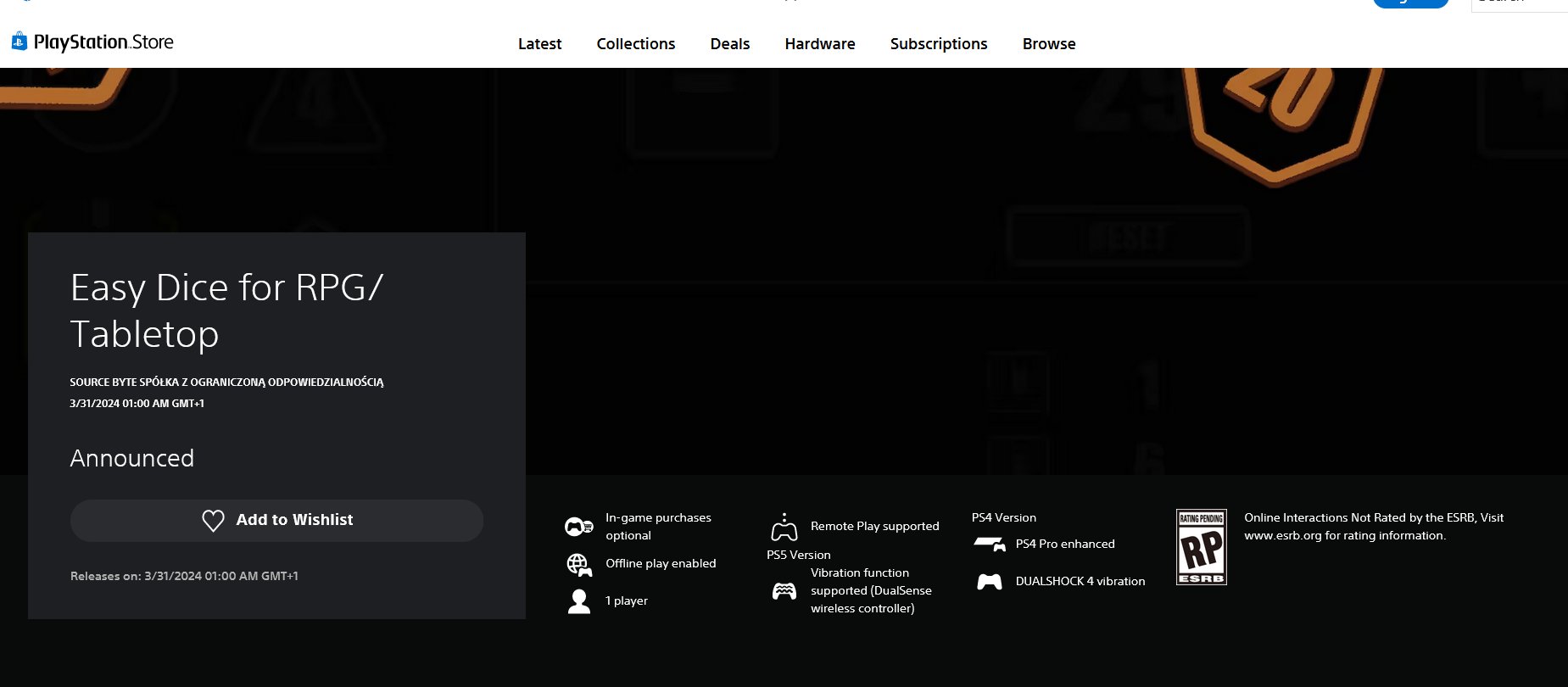Image resolution: width=1568 pixels, height=687 pixels.
Task: Open the PlayStation Store home link text
Action: [x=103, y=42]
